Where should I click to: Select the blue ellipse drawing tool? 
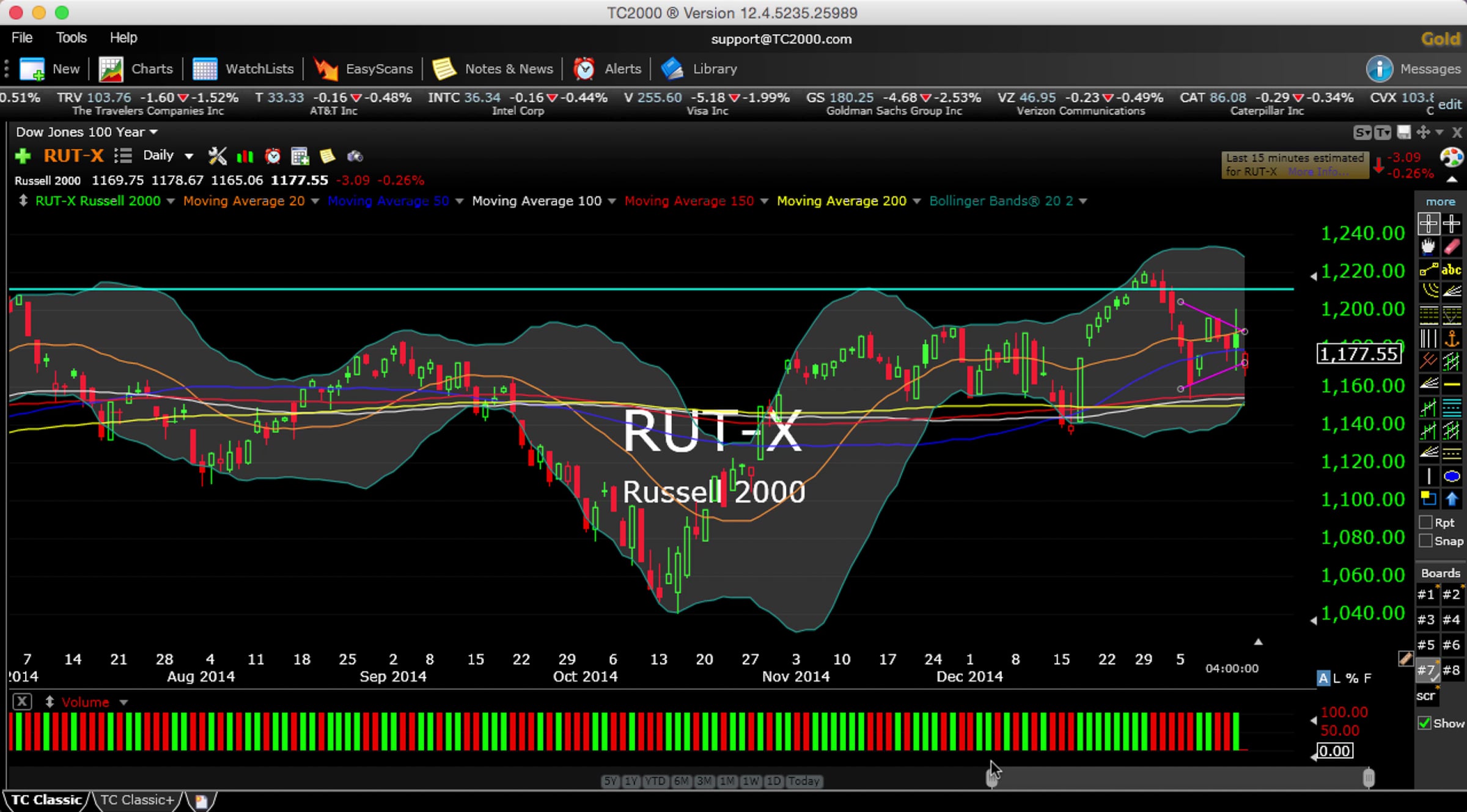(1452, 476)
